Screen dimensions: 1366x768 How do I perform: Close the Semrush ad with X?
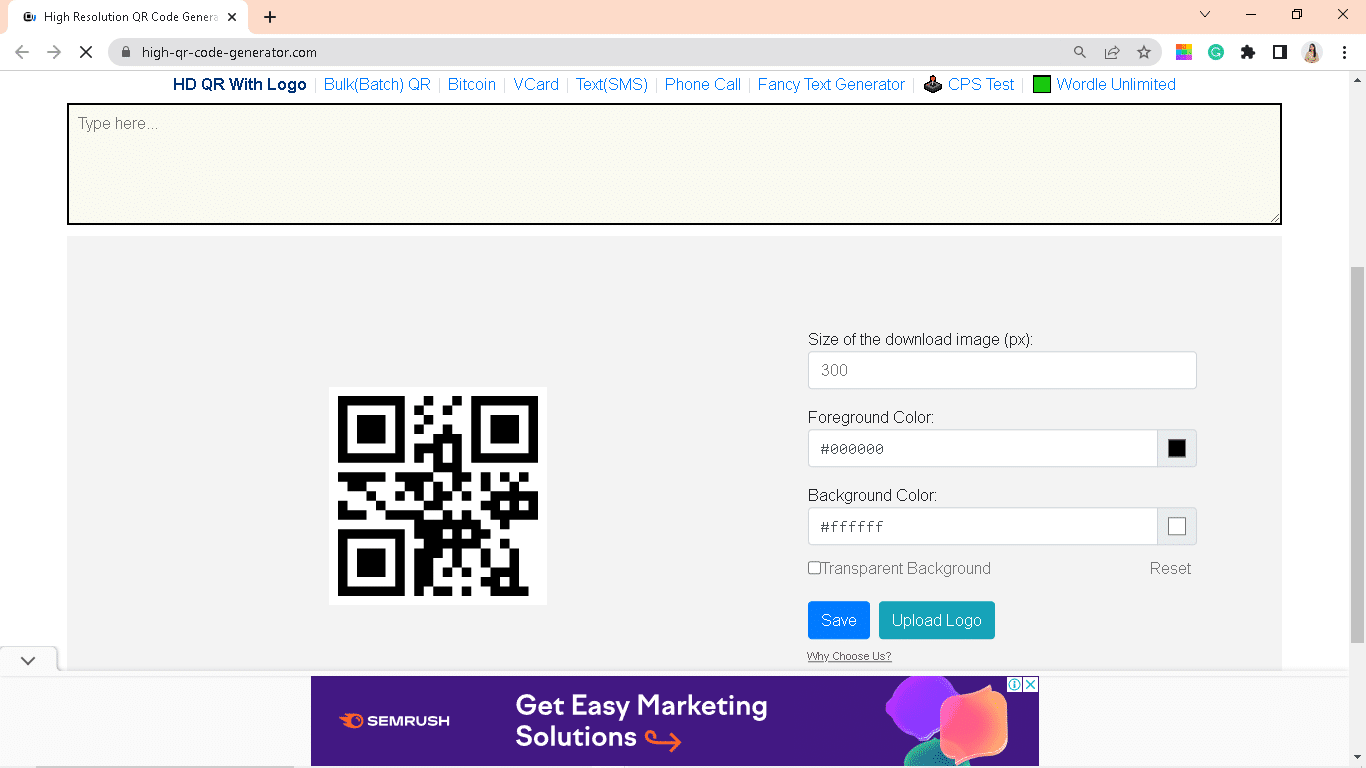tap(1031, 684)
